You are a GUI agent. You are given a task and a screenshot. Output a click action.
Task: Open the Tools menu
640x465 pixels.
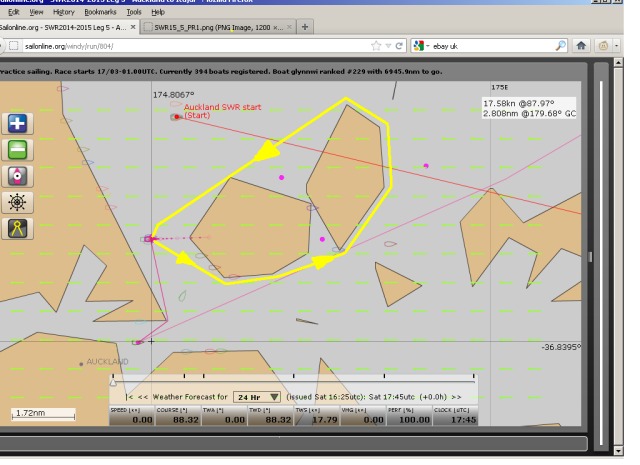click(x=134, y=12)
